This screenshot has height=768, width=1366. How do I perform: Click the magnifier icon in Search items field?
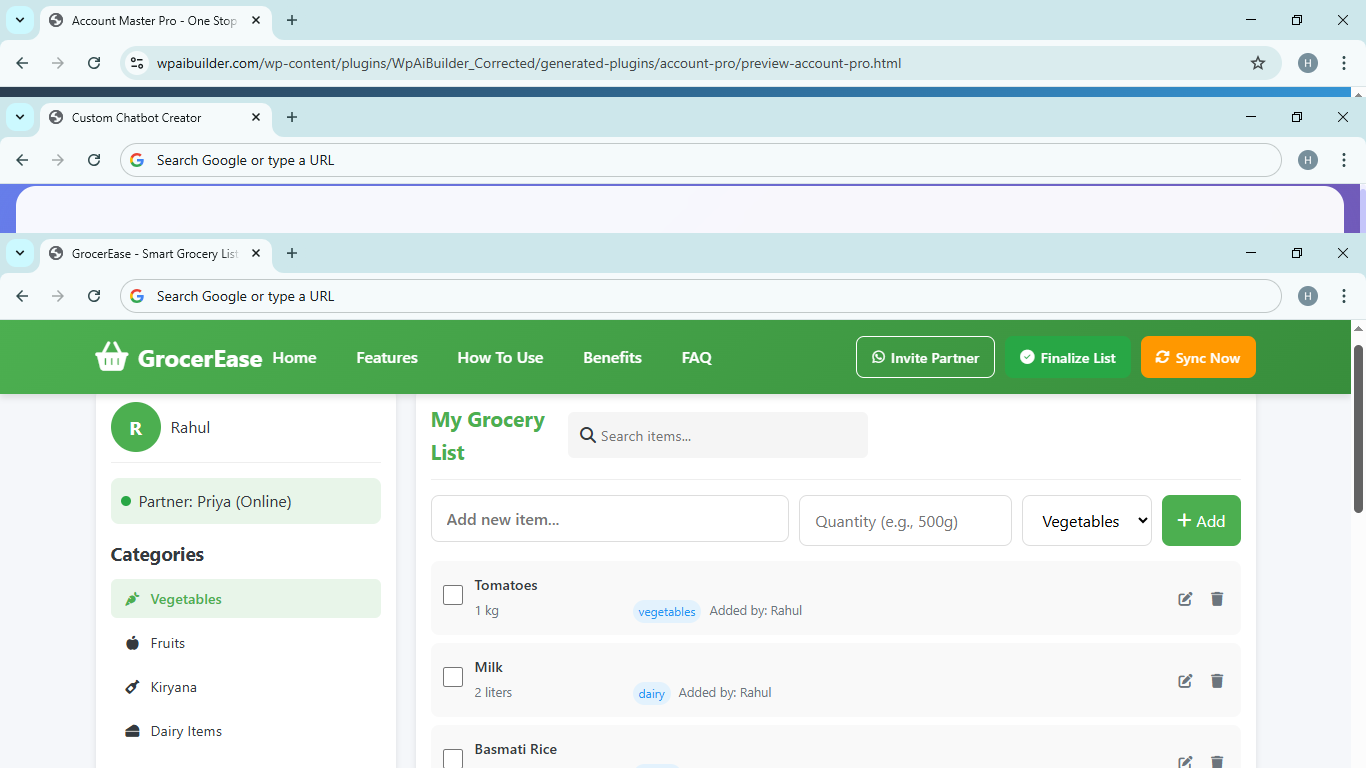point(588,435)
